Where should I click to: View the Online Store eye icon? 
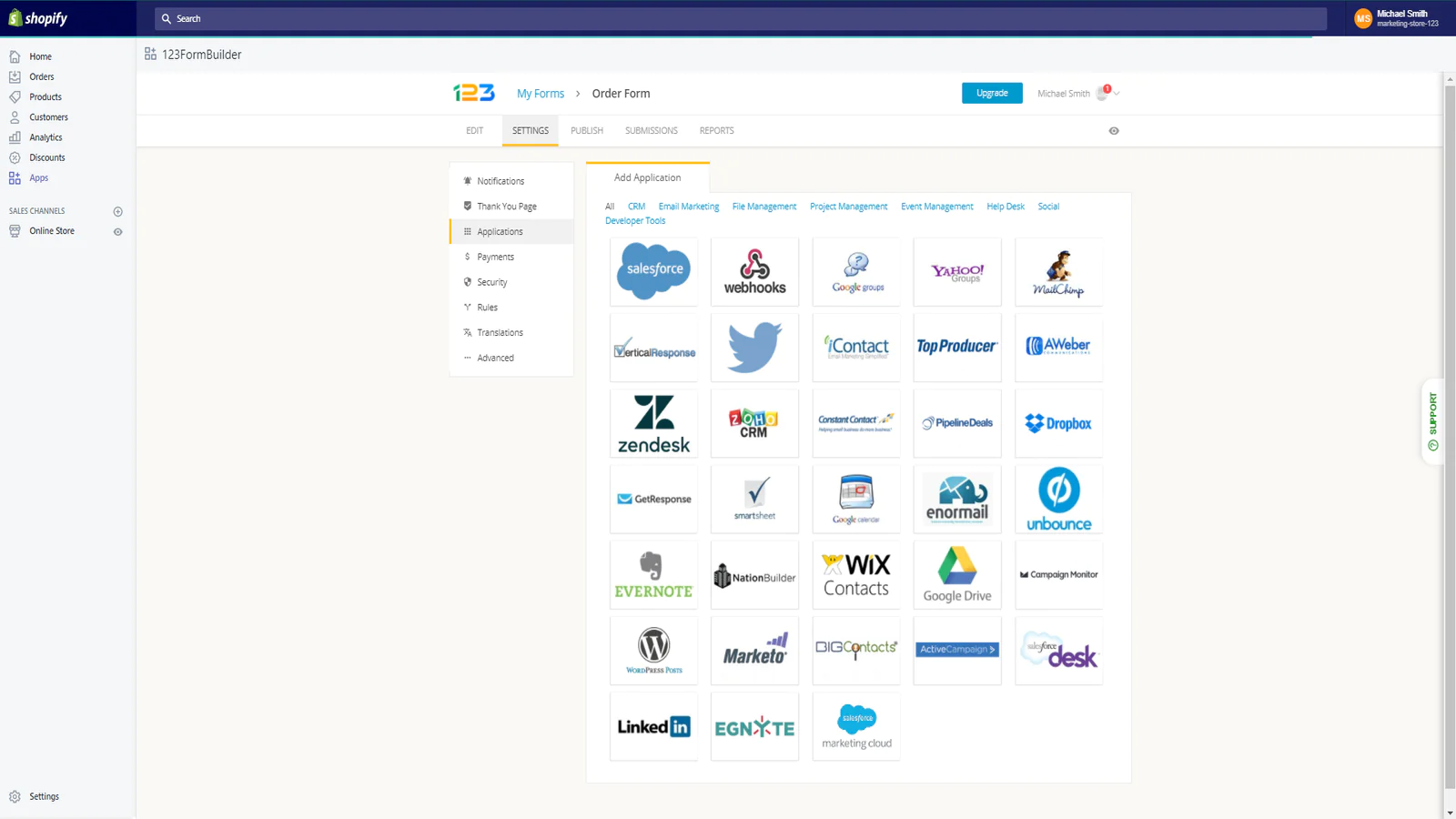(117, 231)
